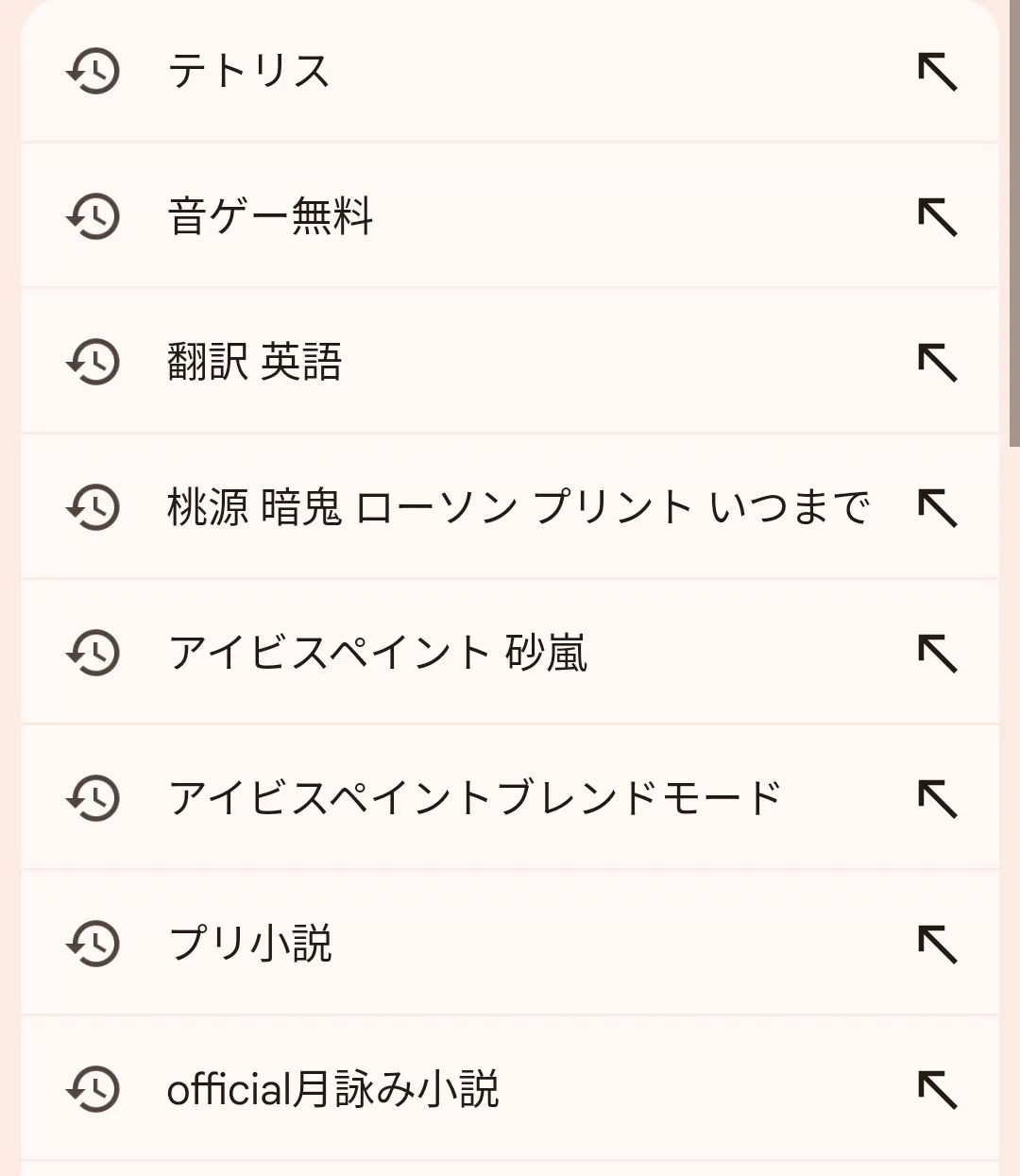
Task: Tap the history icon next to official月詠み小説
Action: click(93, 1090)
